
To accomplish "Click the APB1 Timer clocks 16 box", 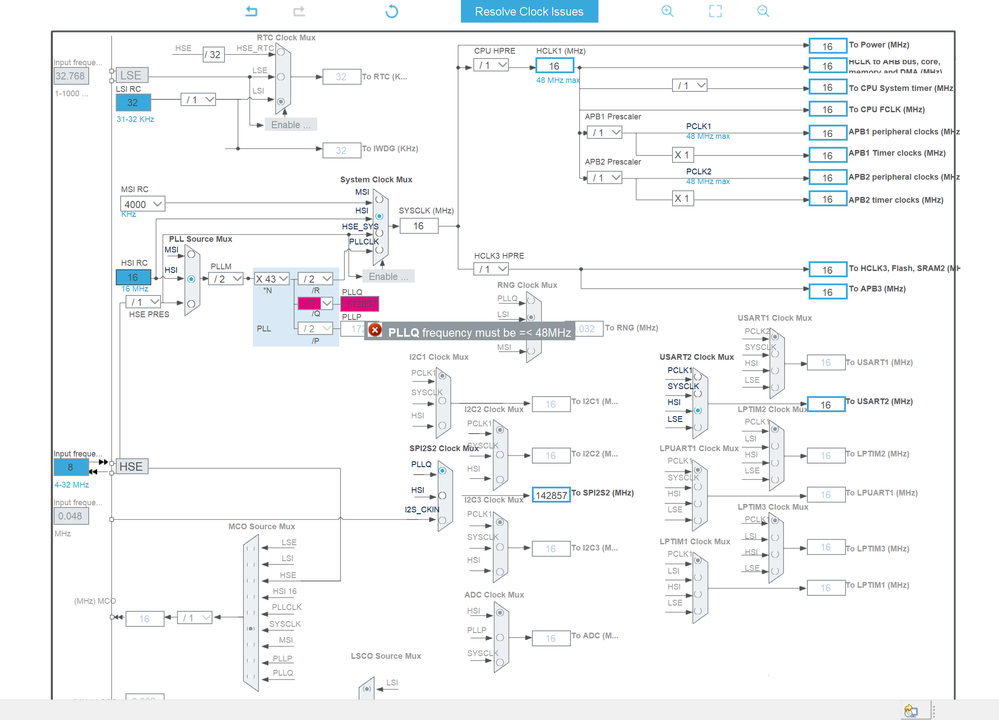I will [x=828, y=155].
